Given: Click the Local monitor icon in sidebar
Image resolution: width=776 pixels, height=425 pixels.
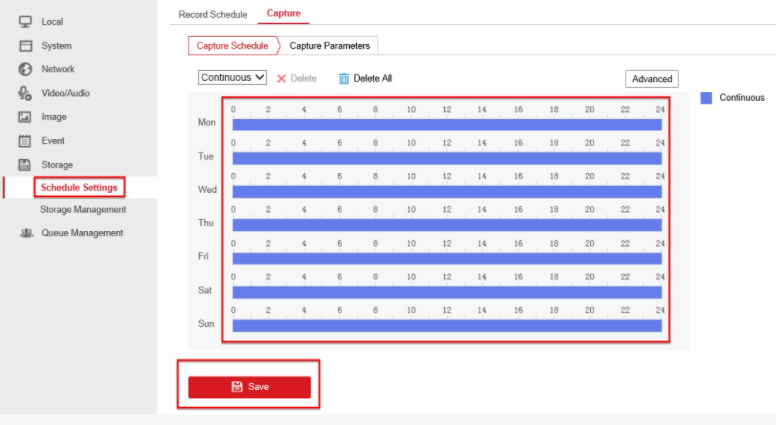Looking at the screenshot, I should [26, 22].
